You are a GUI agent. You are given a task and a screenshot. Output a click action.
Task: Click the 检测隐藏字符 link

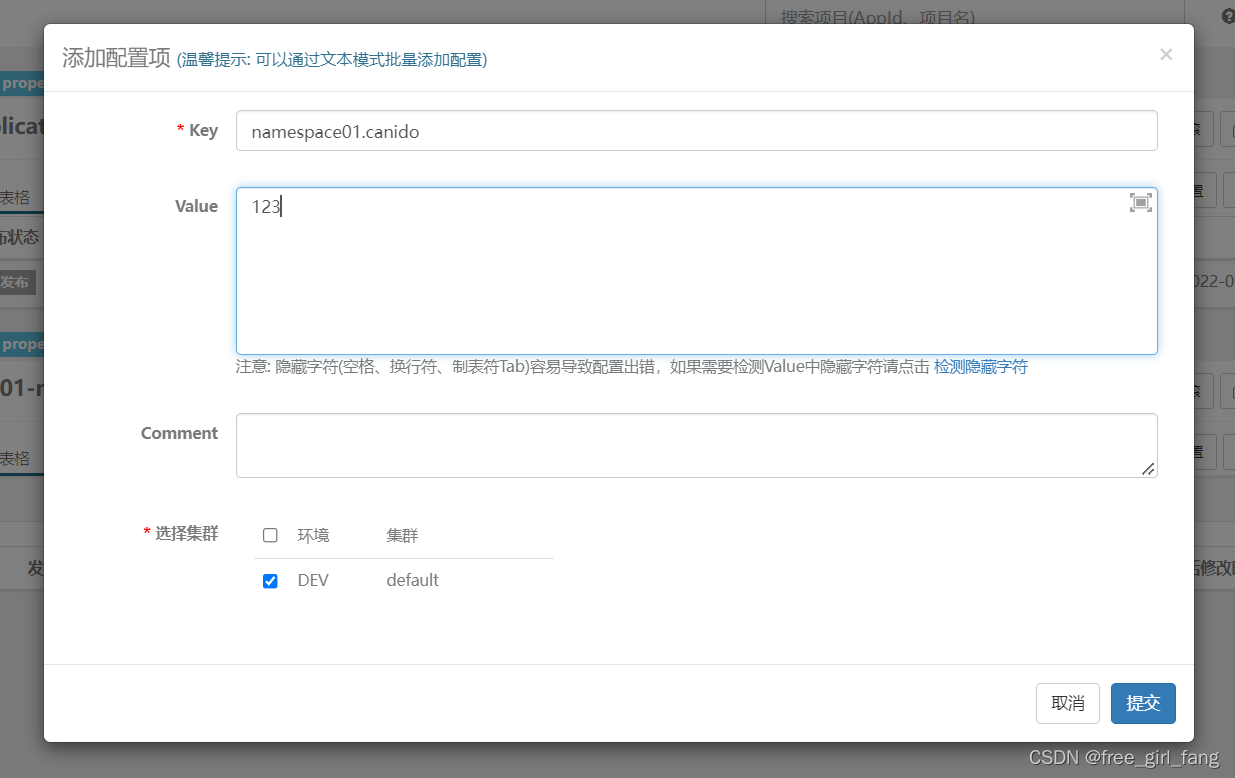[x=981, y=367]
